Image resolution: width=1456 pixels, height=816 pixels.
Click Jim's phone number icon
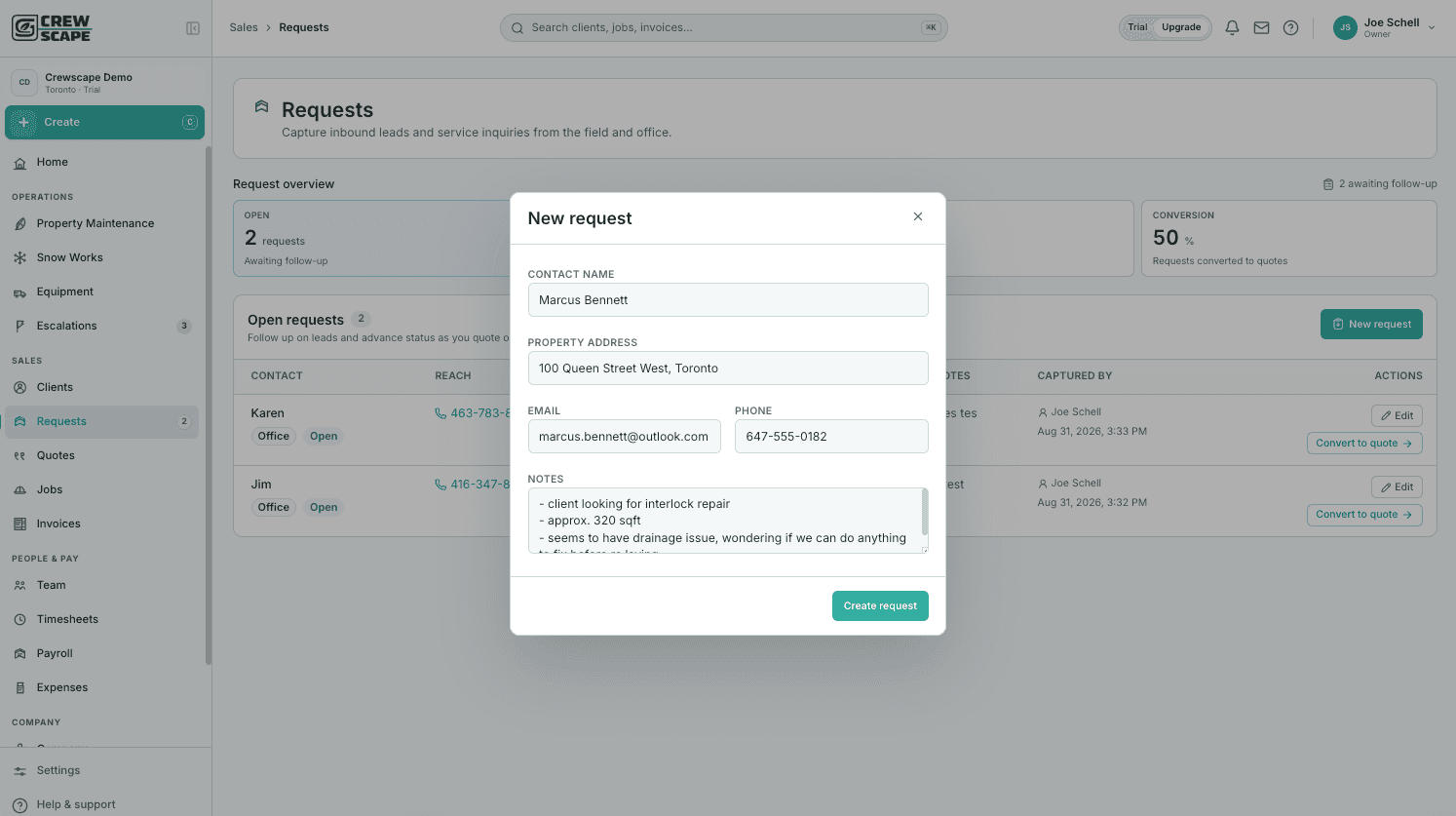pyautogui.click(x=441, y=485)
